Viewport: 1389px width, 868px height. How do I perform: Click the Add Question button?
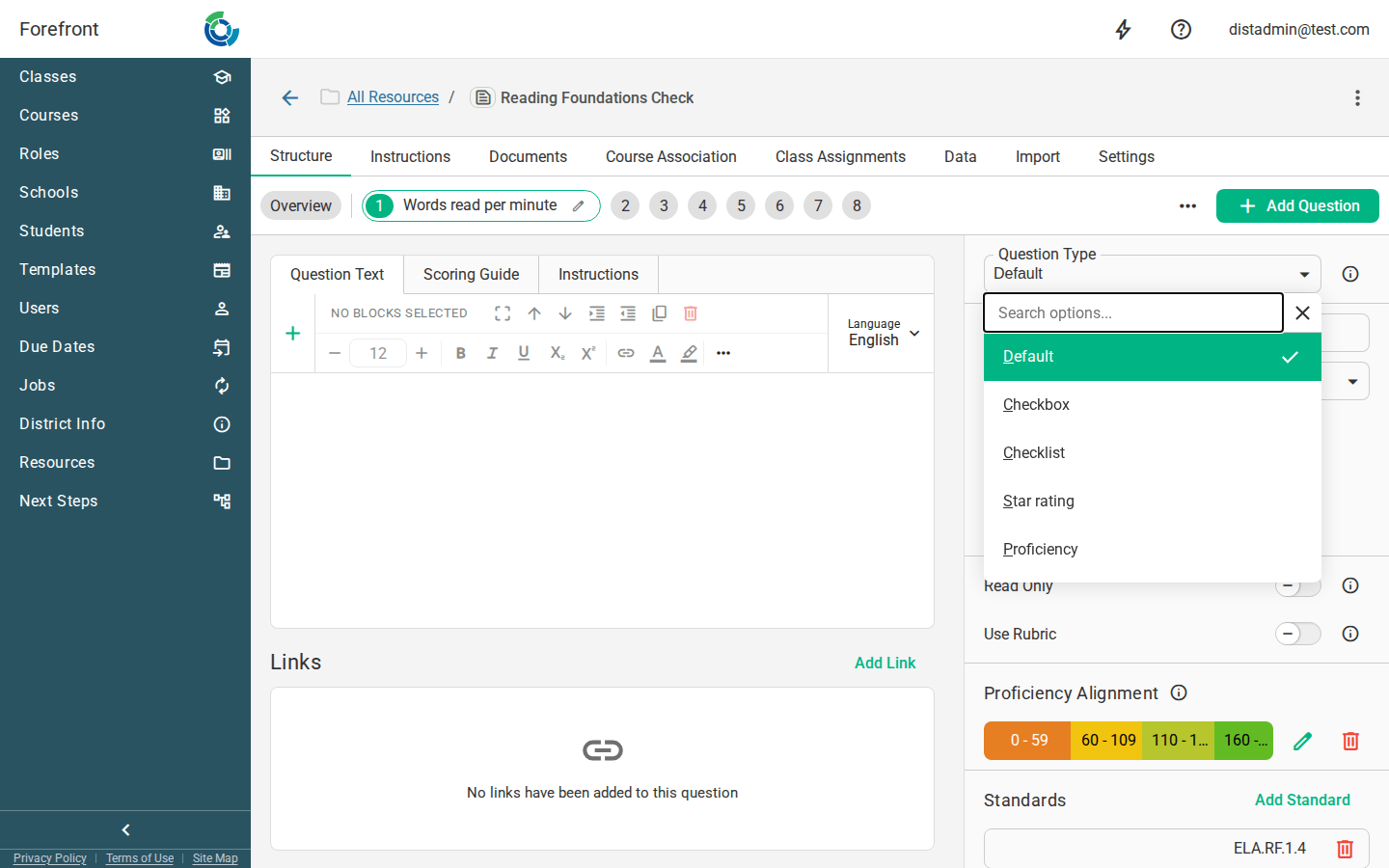(x=1297, y=205)
